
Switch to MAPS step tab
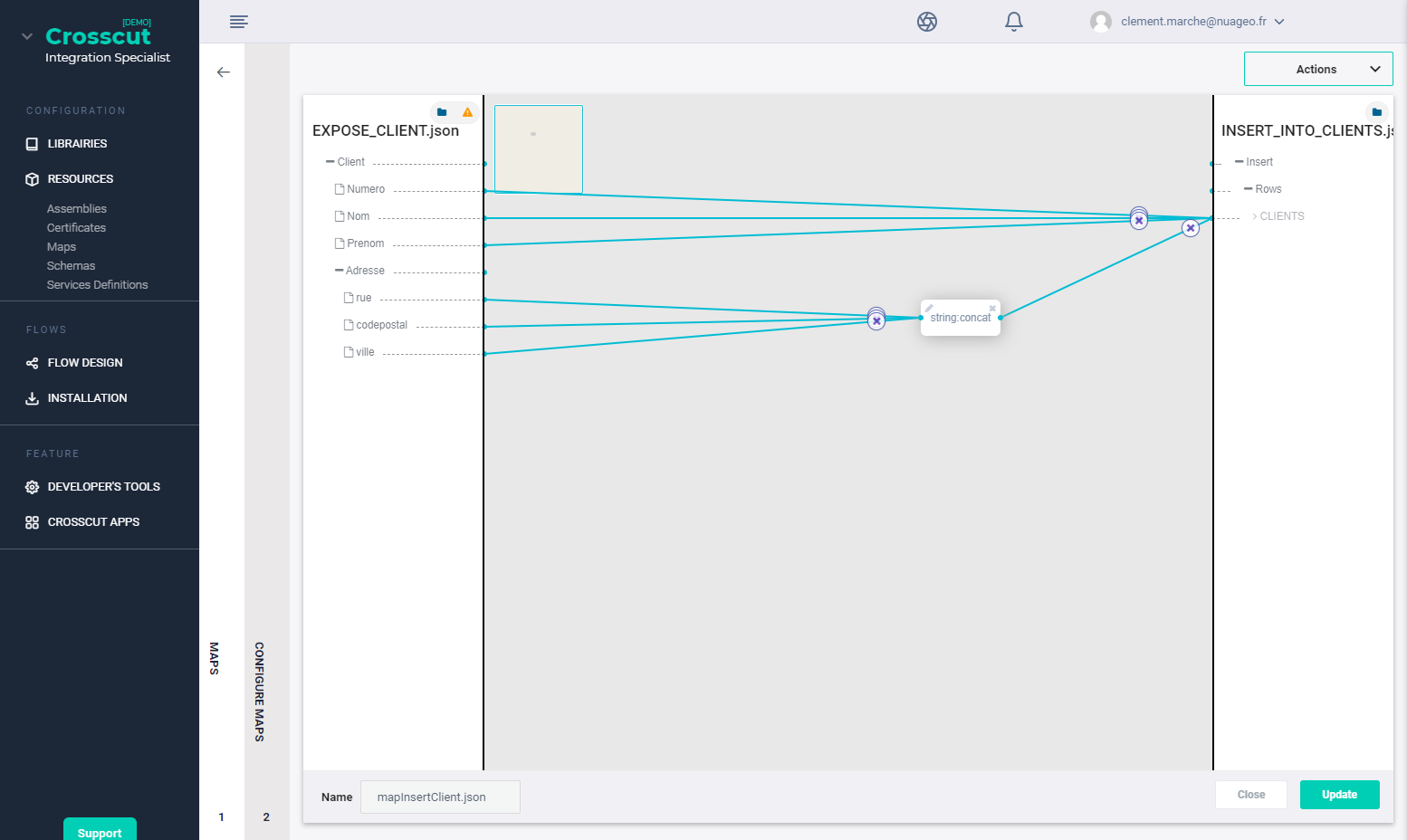(x=215, y=658)
